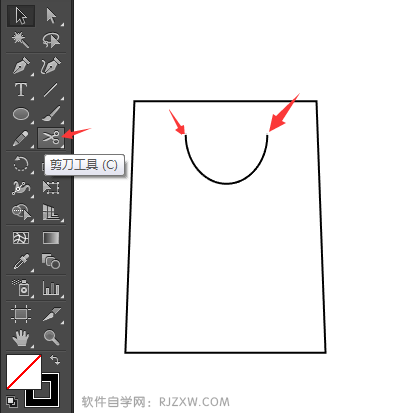Click the U-shaped handle curve on canvas
This screenshot has width=397, height=413.
tap(227, 183)
